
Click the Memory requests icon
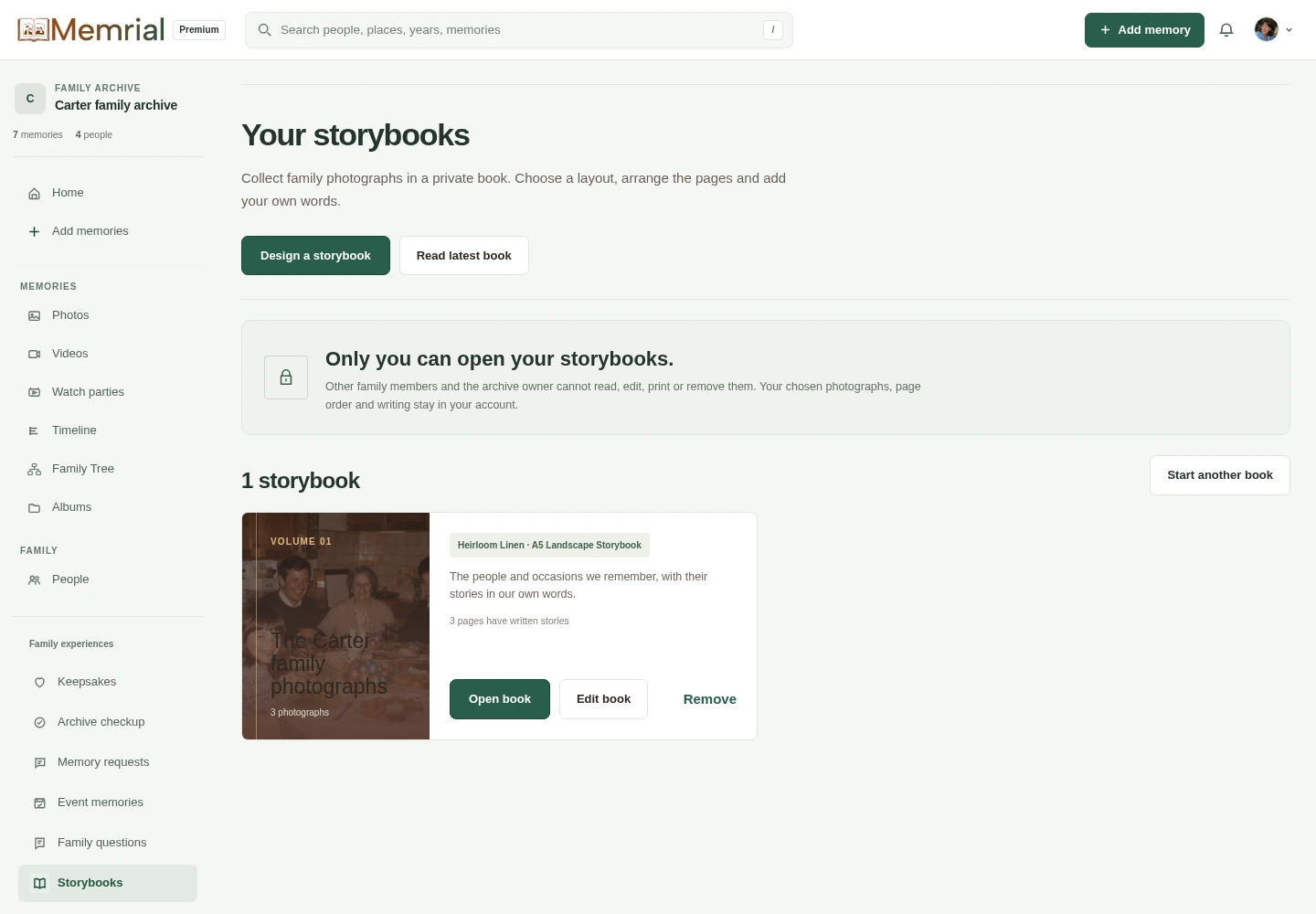click(39, 762)
